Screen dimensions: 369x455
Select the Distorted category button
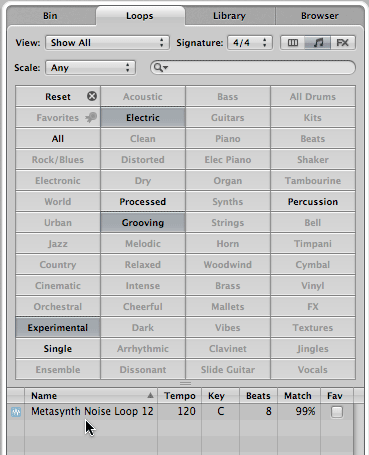coord(143,159)
